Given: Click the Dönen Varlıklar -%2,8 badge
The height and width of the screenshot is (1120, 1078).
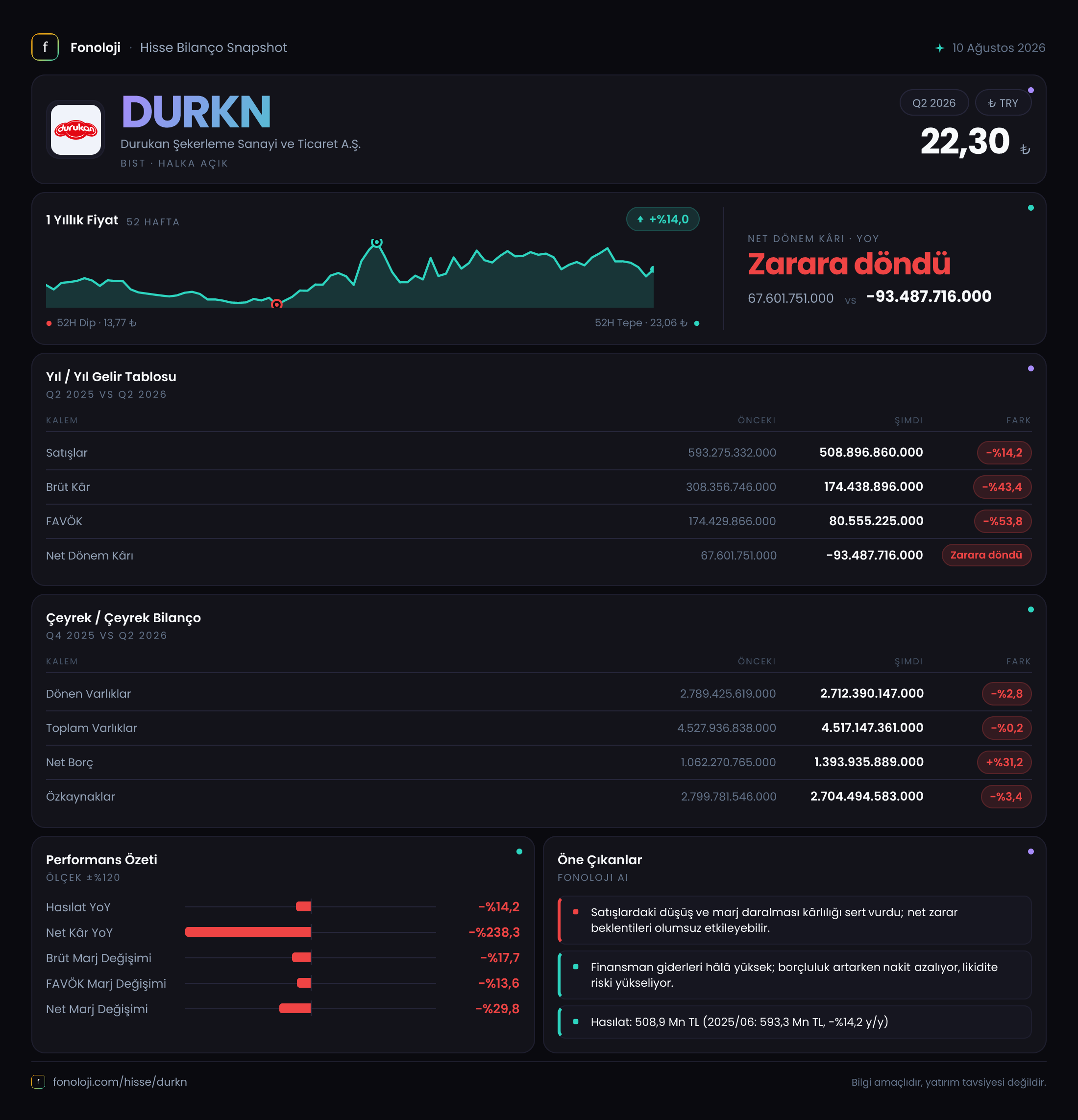Looking at the screenshot, I should pos(1006,694).
